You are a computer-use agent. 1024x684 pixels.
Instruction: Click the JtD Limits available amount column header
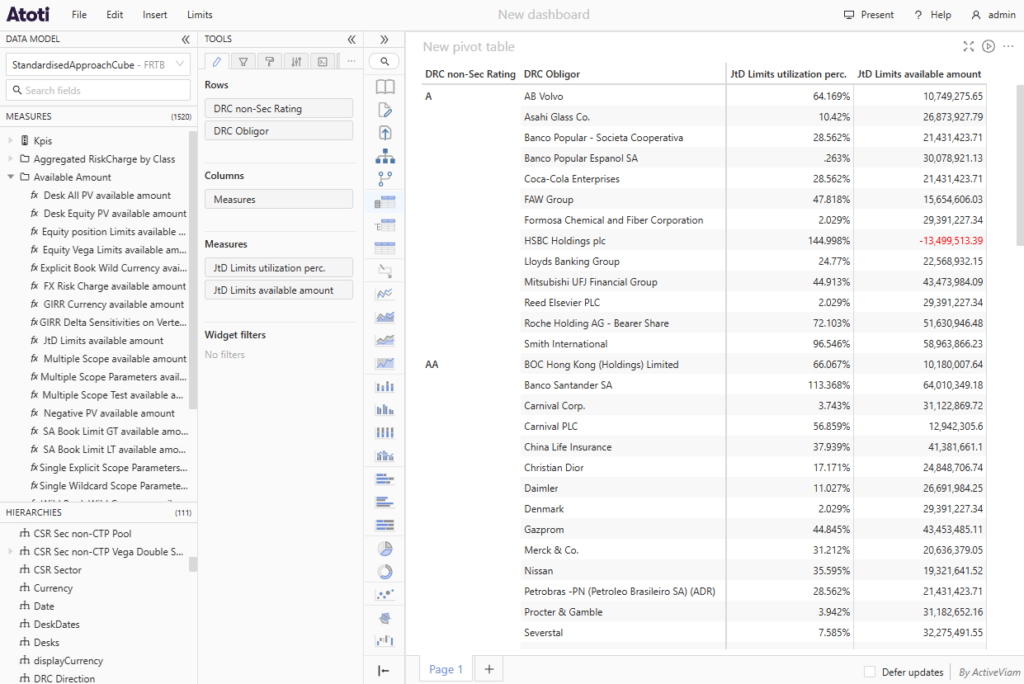(920, 74)
